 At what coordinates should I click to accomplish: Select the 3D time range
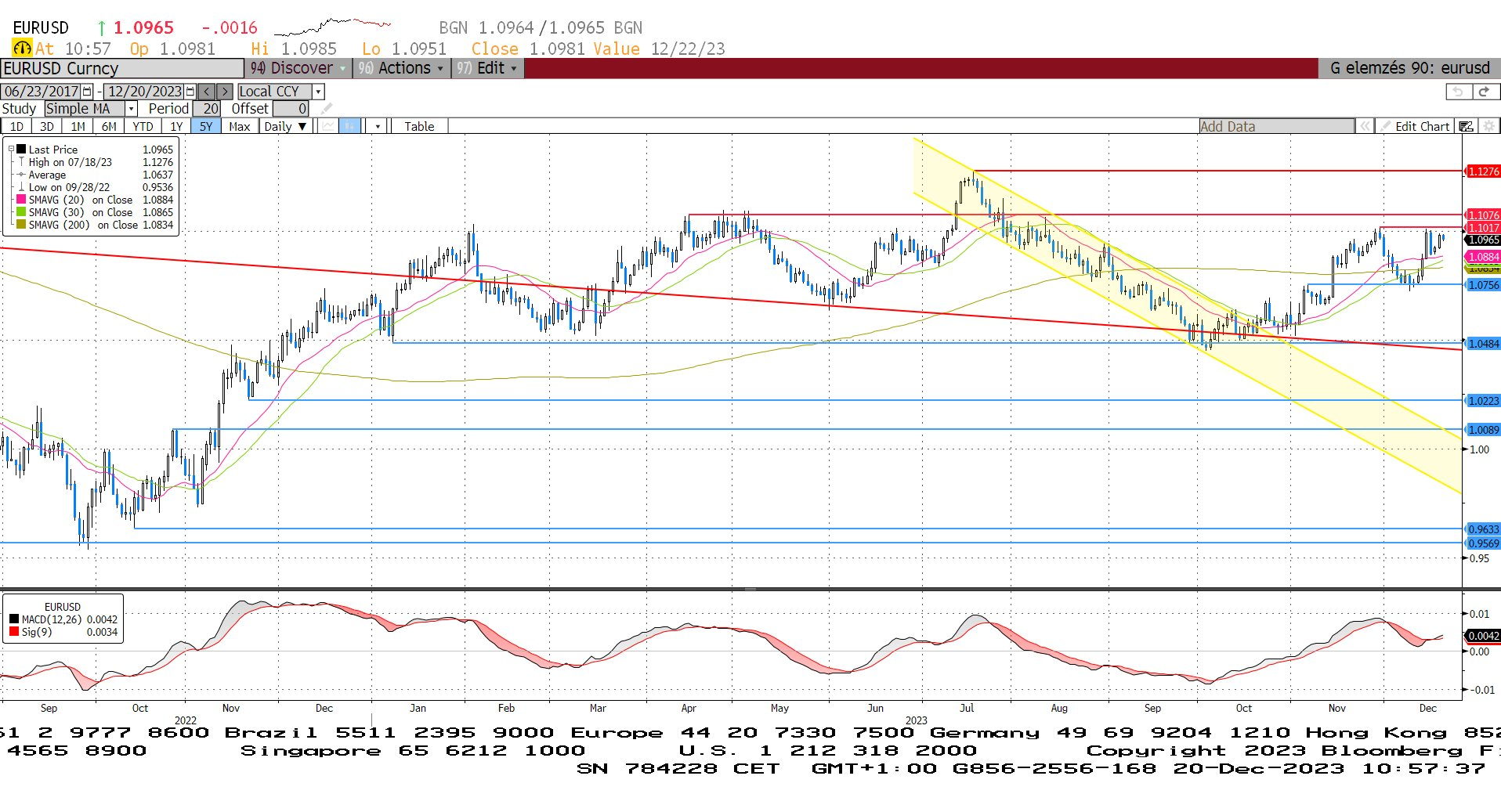tap(47, 126)
